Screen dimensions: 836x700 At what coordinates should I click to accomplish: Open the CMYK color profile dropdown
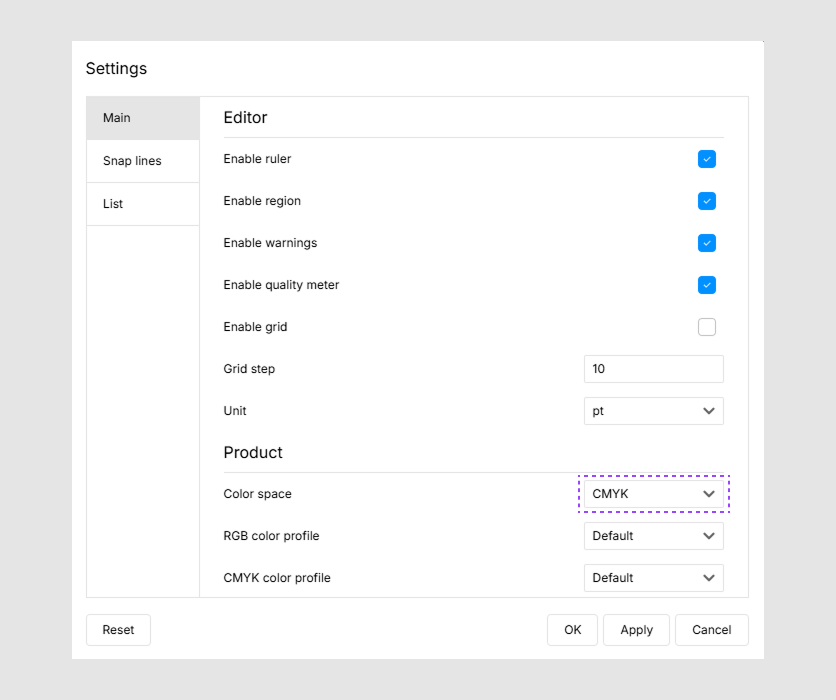tap(653, 578)
